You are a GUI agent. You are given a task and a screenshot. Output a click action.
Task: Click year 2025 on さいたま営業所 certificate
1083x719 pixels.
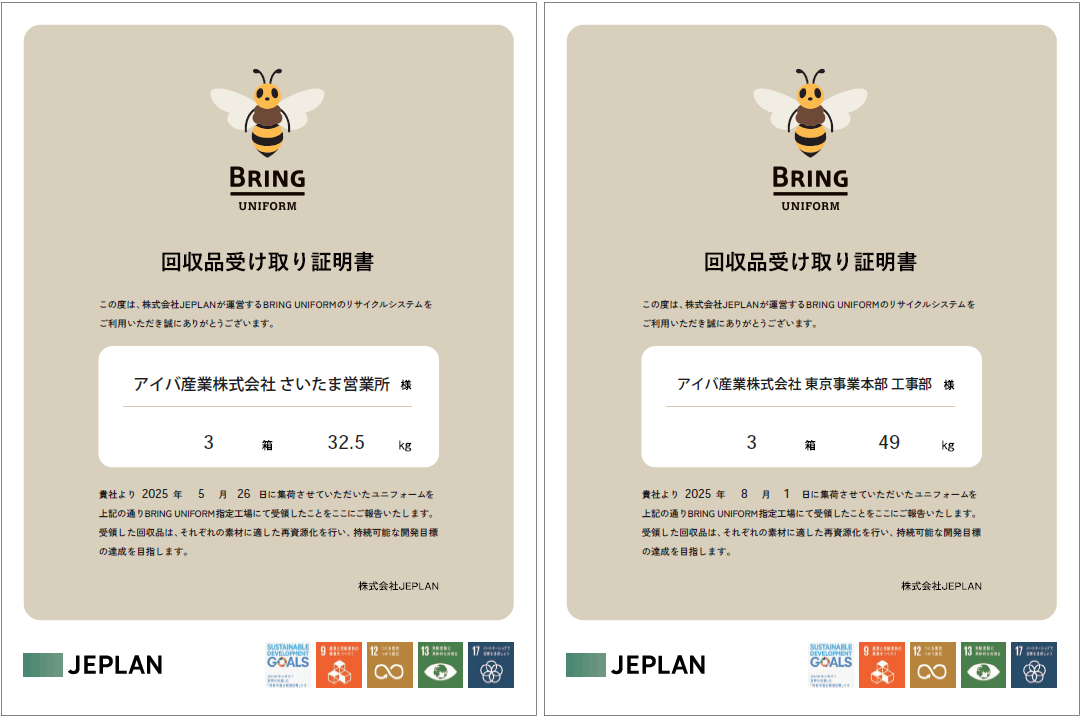(x=155, y=494)
